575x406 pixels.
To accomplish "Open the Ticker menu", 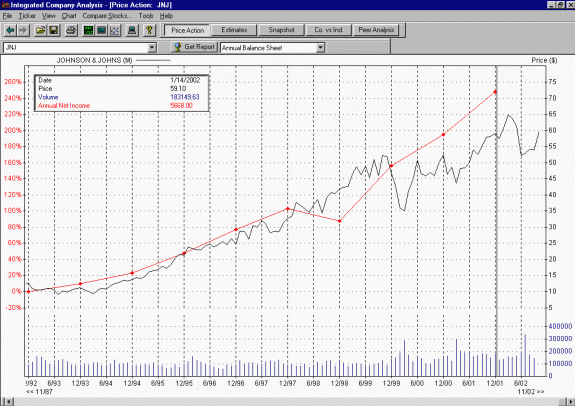I will click(27, 16).
